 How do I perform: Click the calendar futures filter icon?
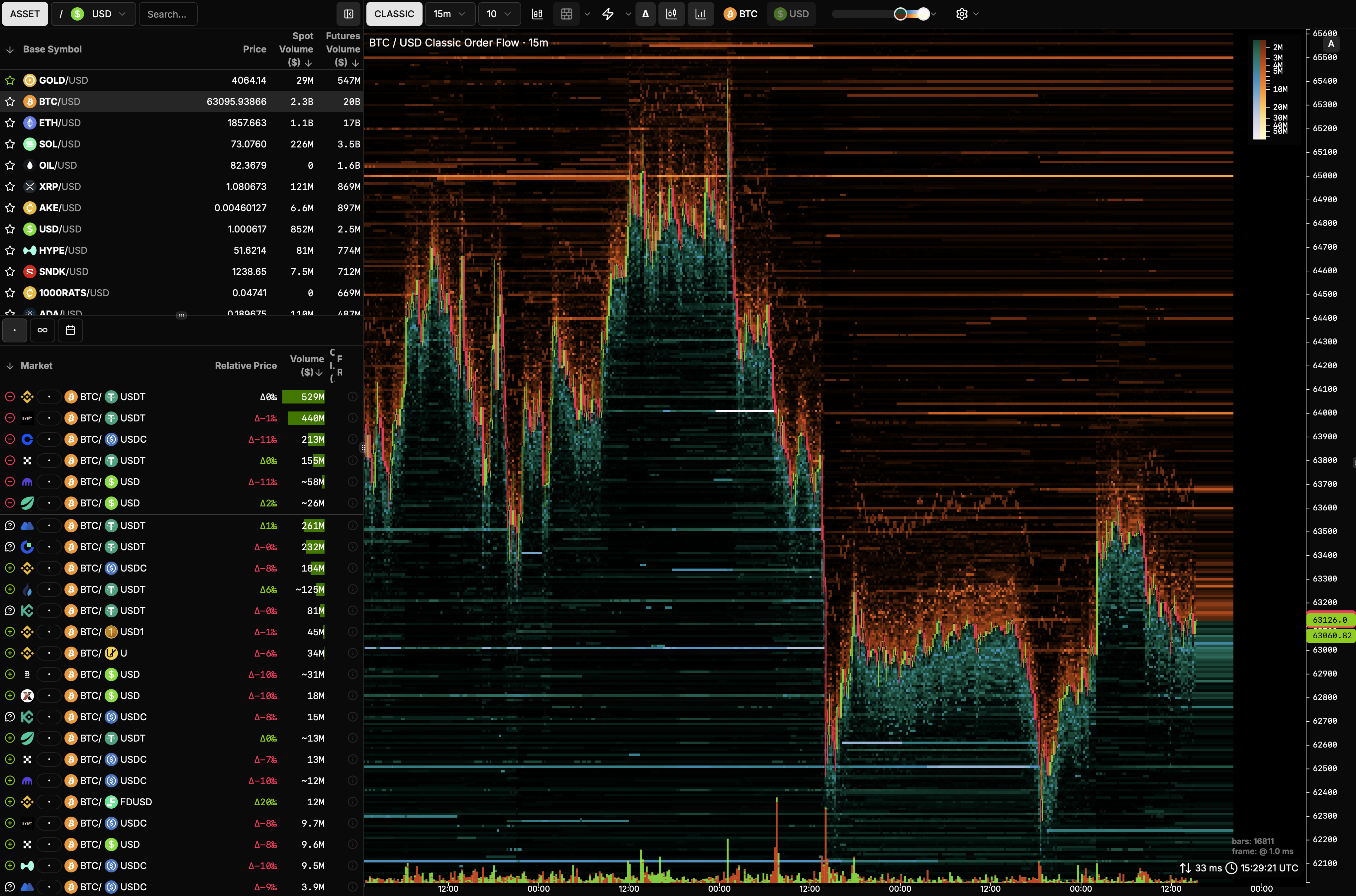click(x=70, y=330)
